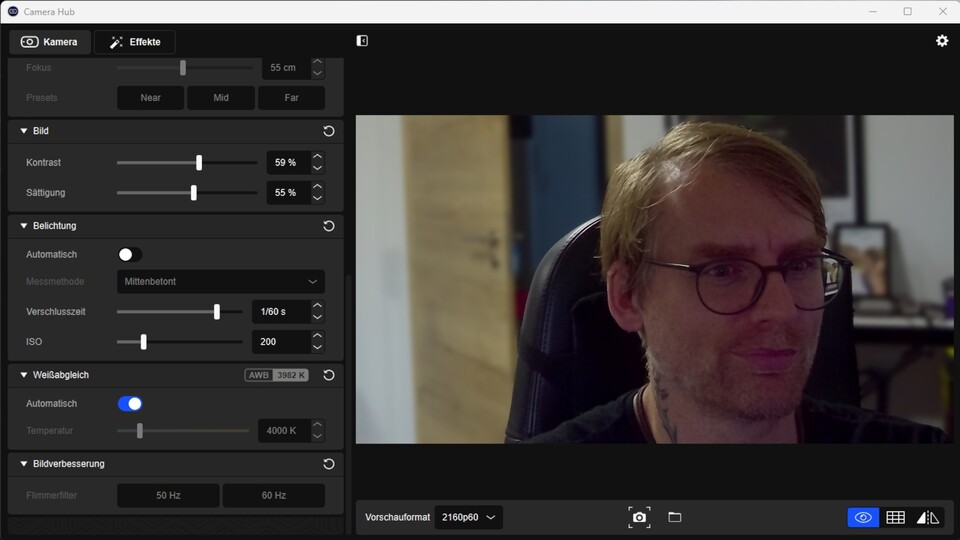Collapse the Bild section
Viewport: 960px width, 540px height.
(24, 131)
